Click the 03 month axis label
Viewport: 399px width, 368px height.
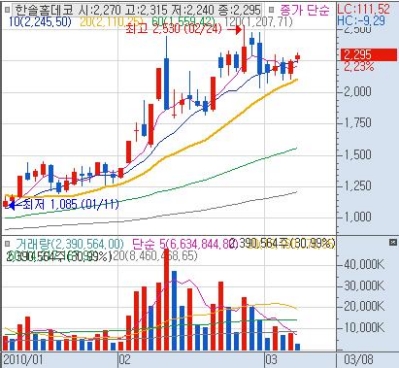271,360
